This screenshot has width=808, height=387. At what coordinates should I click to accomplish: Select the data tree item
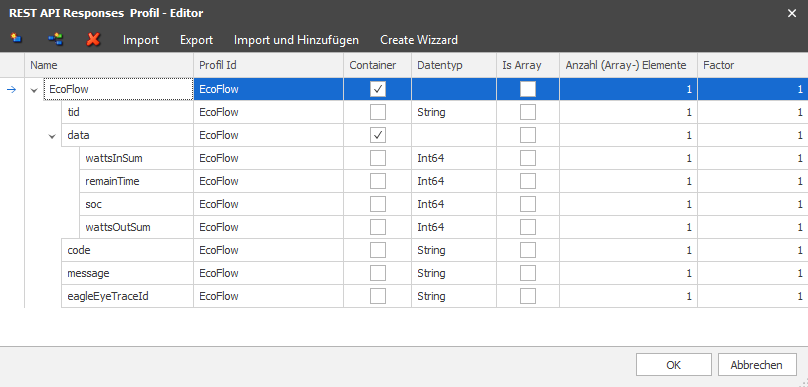(x=127, y=135)
